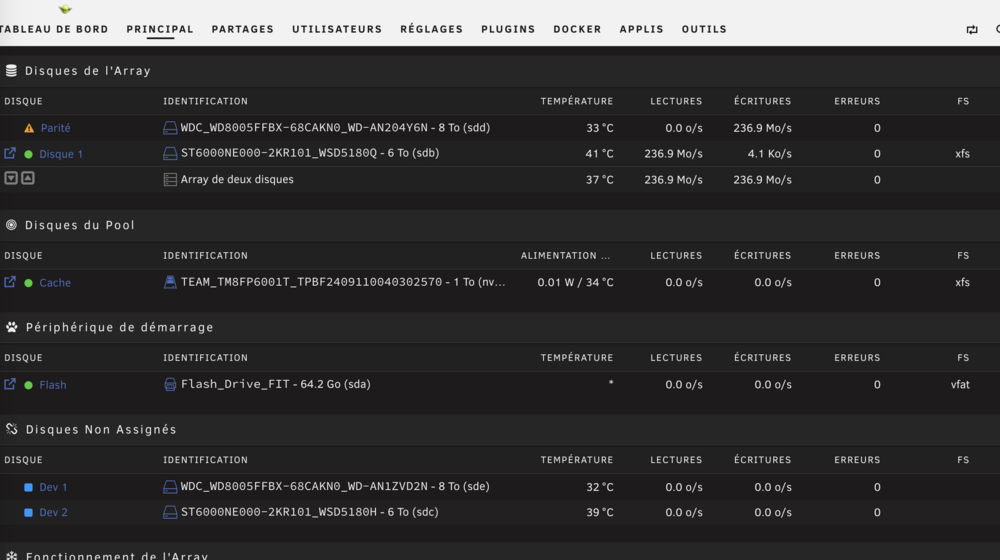Open the Dev 2 device link
This screenshot has height=560, width=1000.
pyautogui.click(x=54, y=512)
